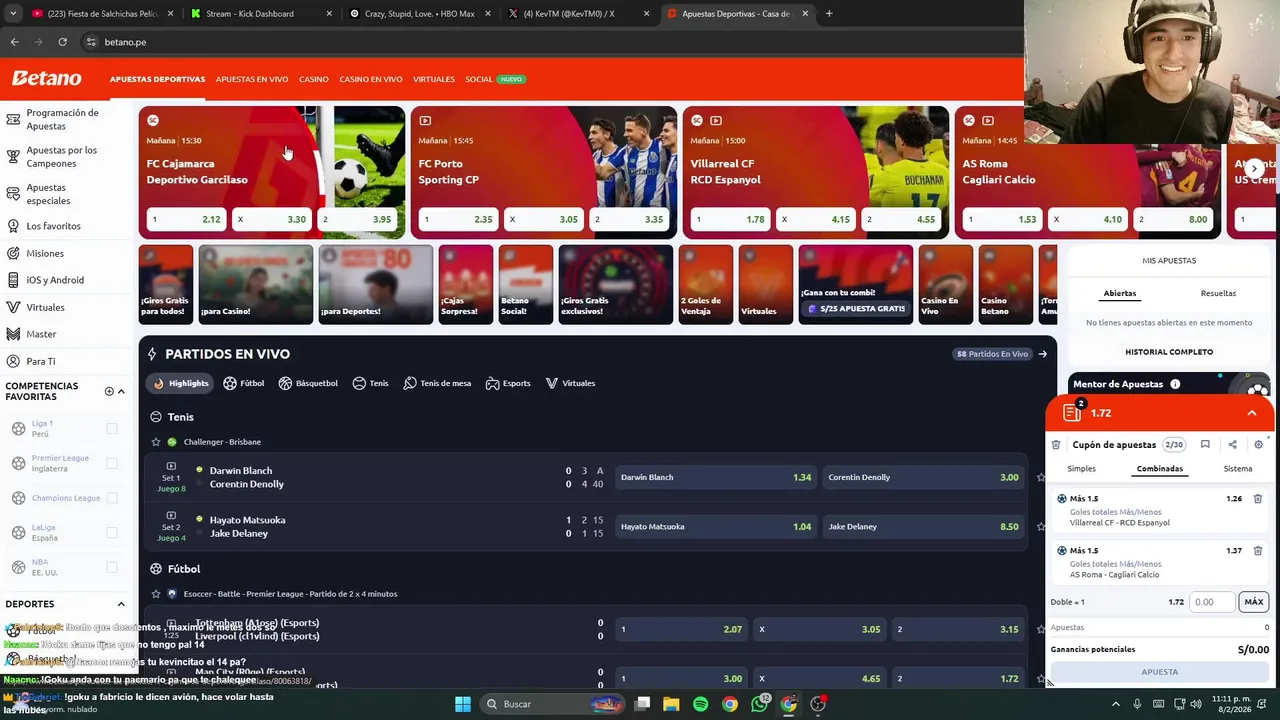Select FC Cajamarca win odds 2.12
Viewport: 1280px width, 720px height.
(186, 219)
